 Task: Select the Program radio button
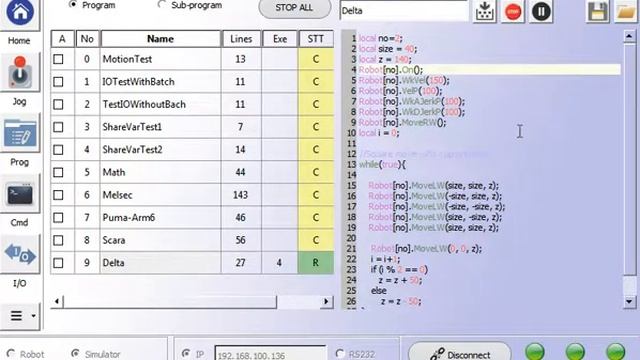[x=73, y=4]
